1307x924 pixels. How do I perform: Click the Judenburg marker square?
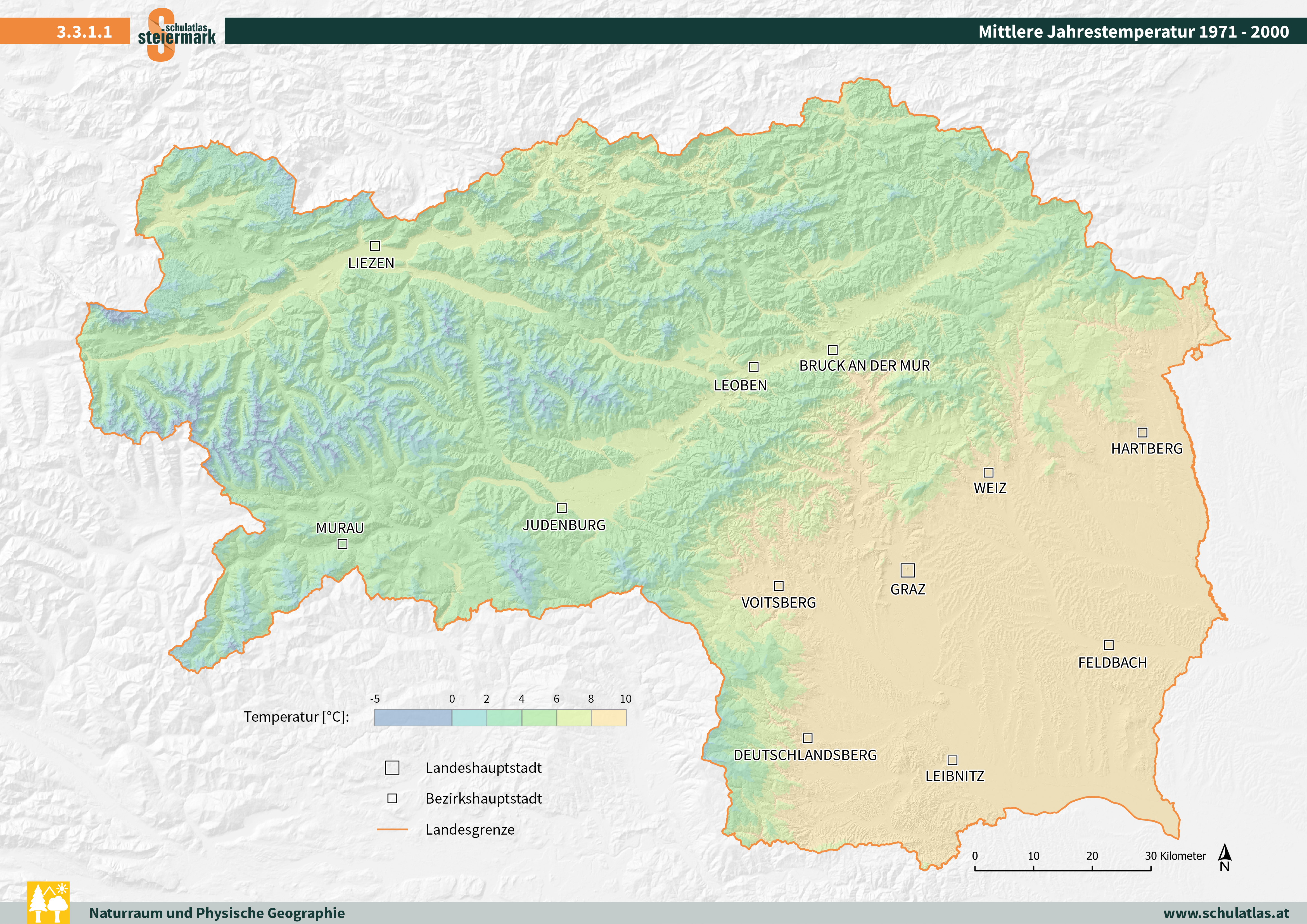(x=561, y=508)
